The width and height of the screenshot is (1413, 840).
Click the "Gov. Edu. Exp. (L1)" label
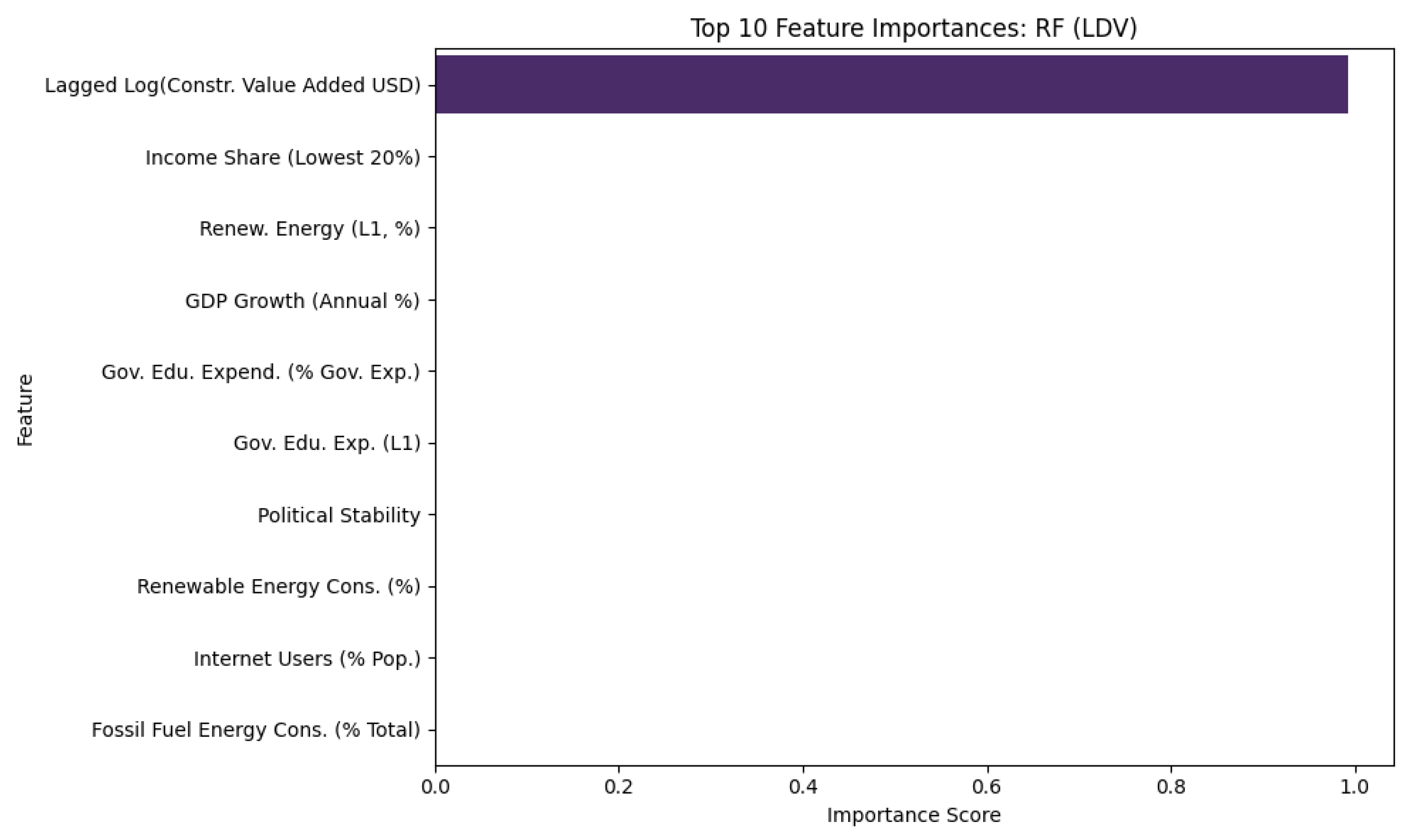pos(326,443)
